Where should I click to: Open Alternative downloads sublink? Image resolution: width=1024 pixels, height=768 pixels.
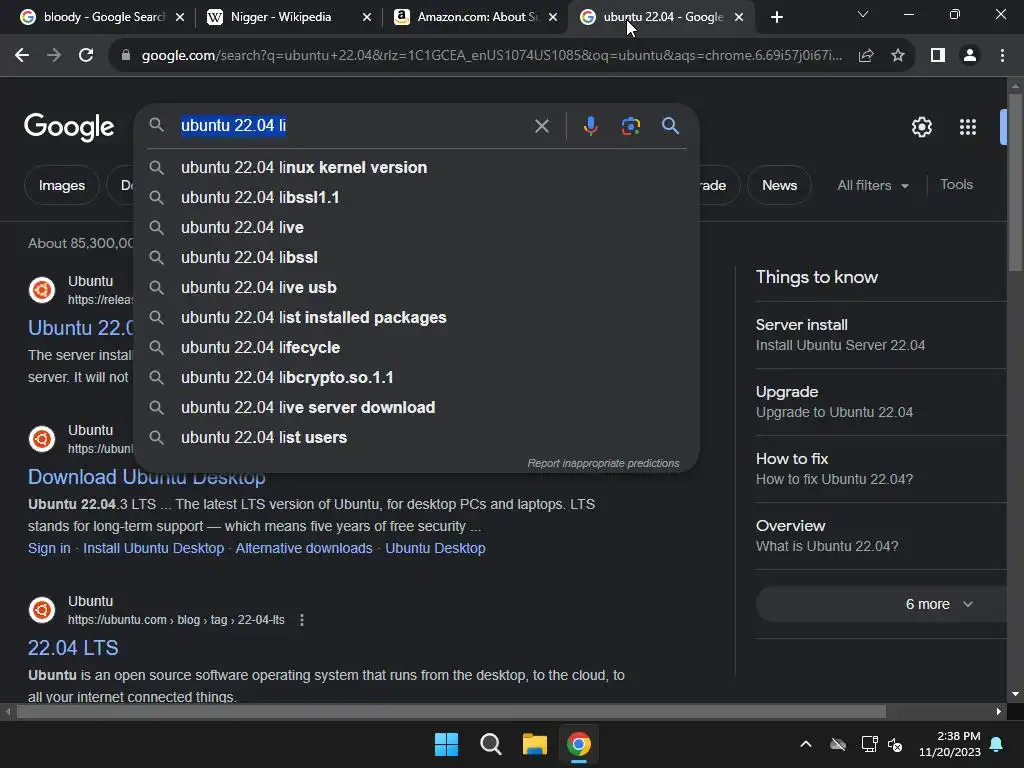coord(304,549)
